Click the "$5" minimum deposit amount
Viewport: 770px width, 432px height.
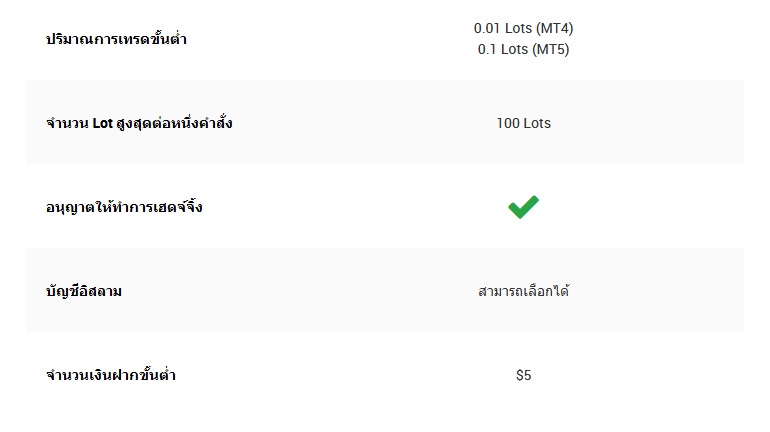click(x=523, y=376)
